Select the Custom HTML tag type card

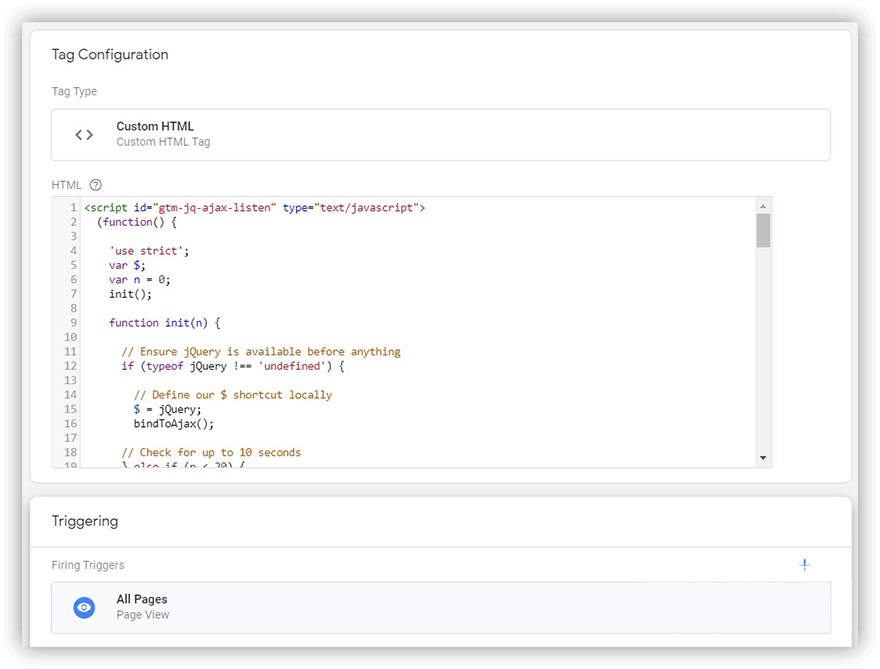(440, 135)
